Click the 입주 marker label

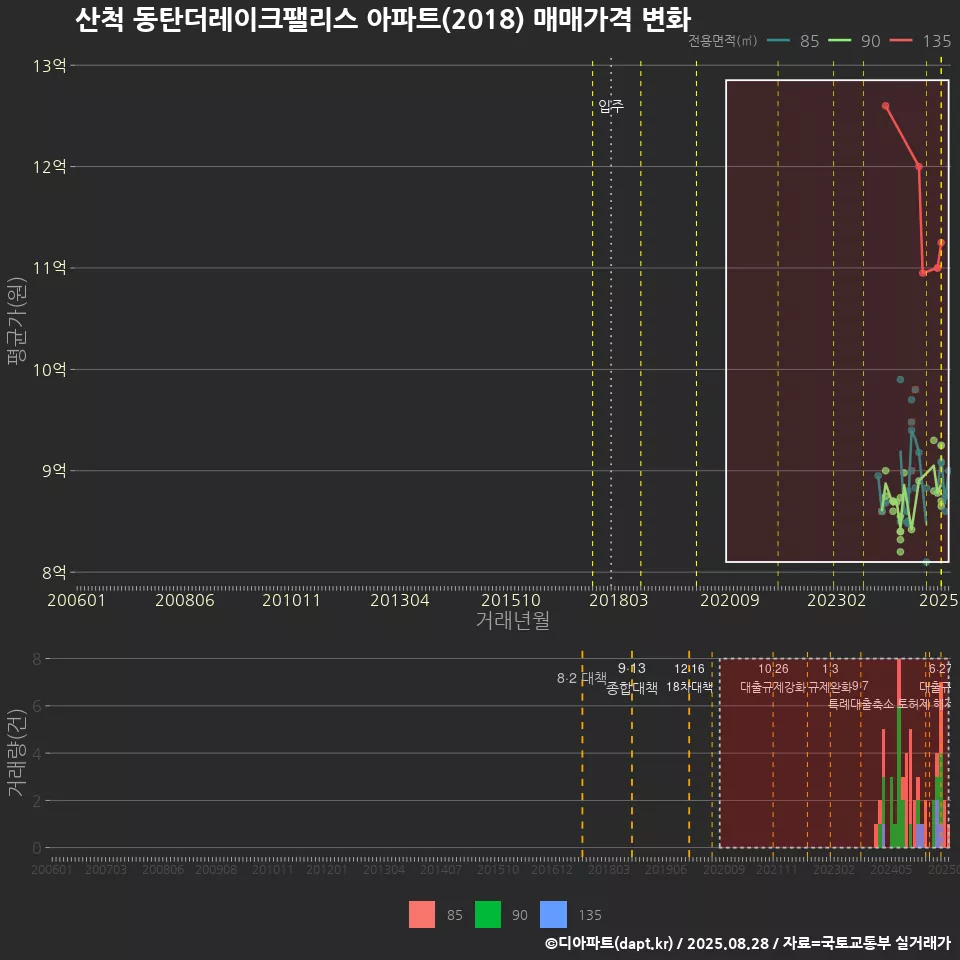[611, 106]
